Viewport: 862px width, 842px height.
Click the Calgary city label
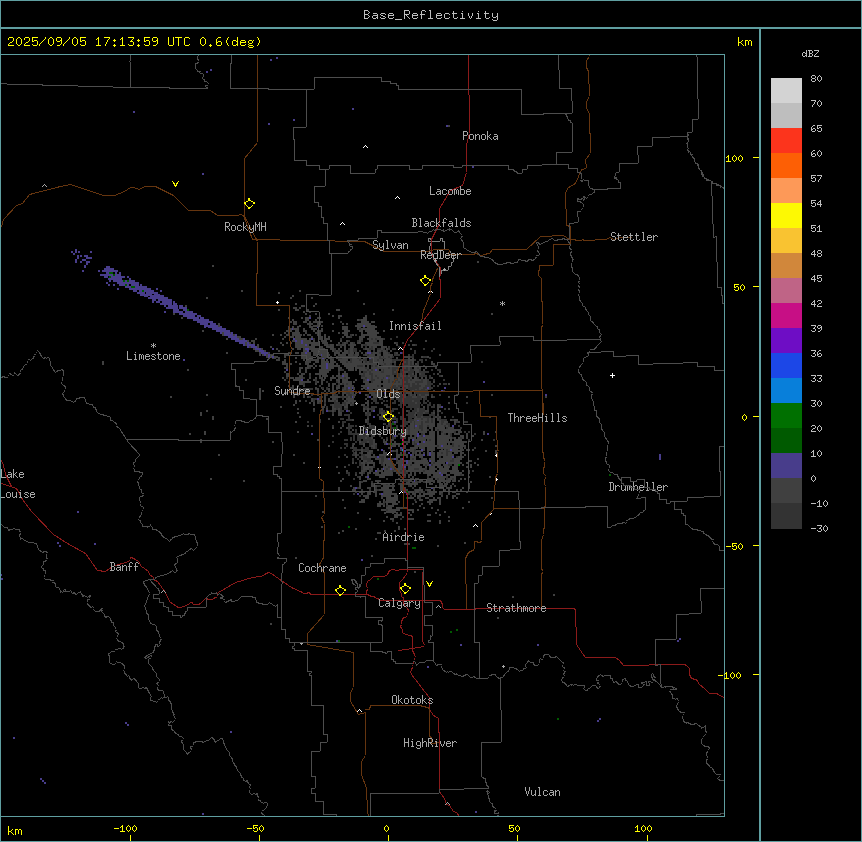399,603
